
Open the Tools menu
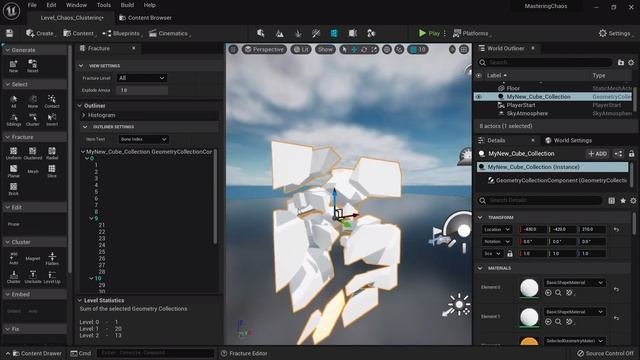point(104,5)
